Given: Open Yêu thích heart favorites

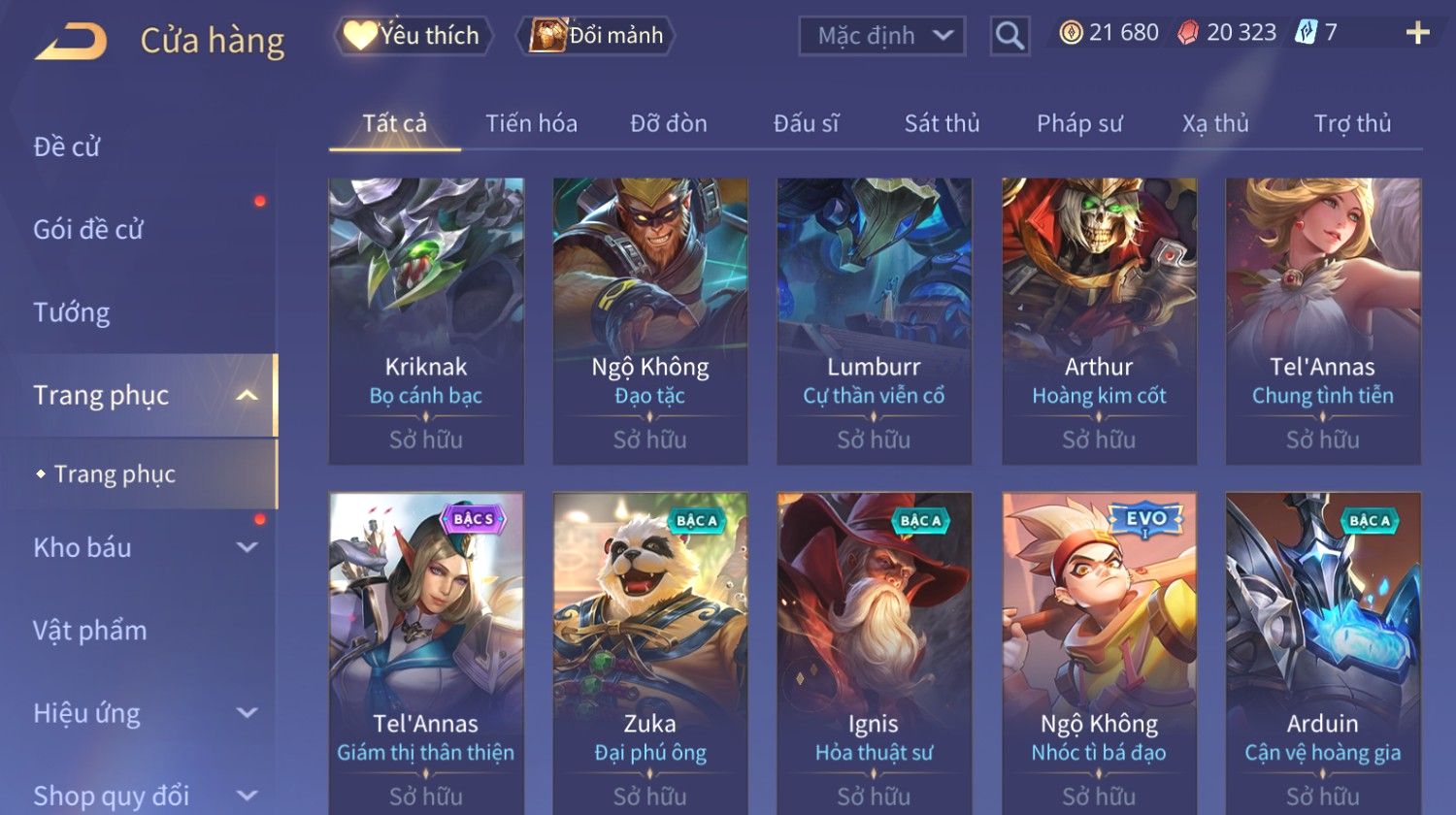Looking at the screenshot, I should [x=413, y=36].
